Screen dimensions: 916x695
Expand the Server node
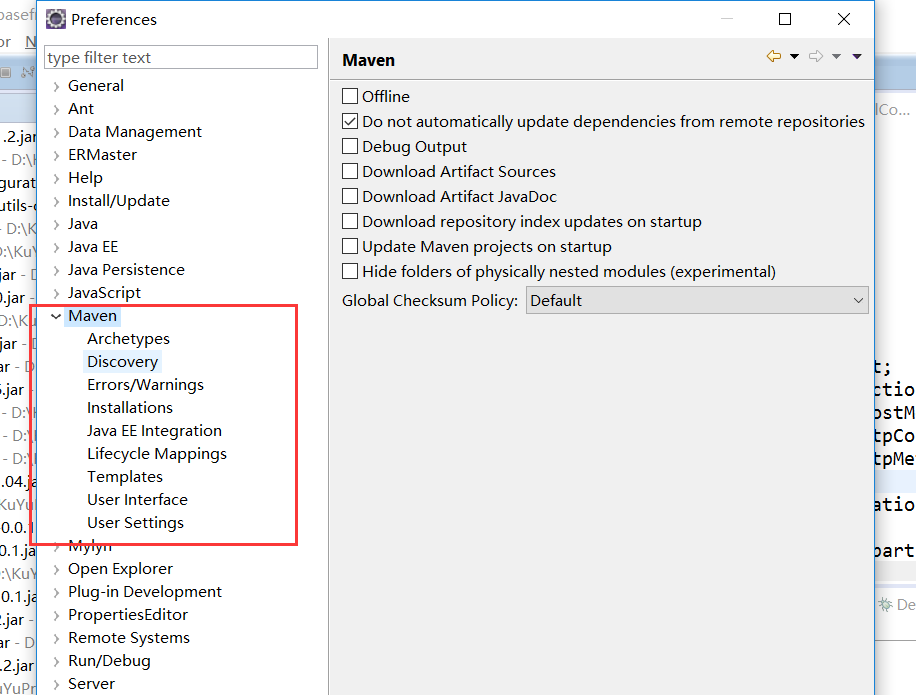tap(56, 684)
